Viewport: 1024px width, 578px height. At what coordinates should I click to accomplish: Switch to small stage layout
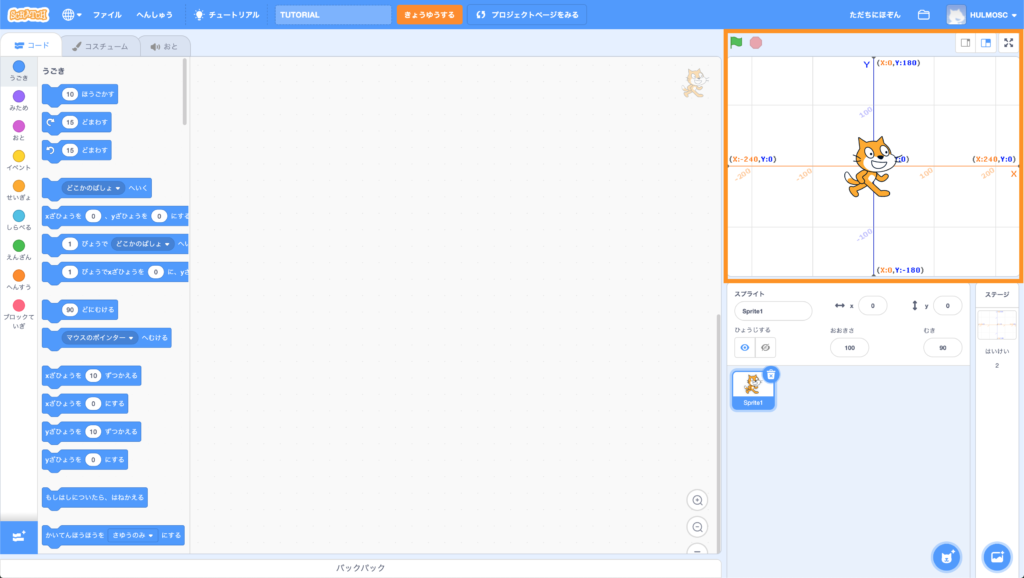pyautogui.click(x=965, y=43)
